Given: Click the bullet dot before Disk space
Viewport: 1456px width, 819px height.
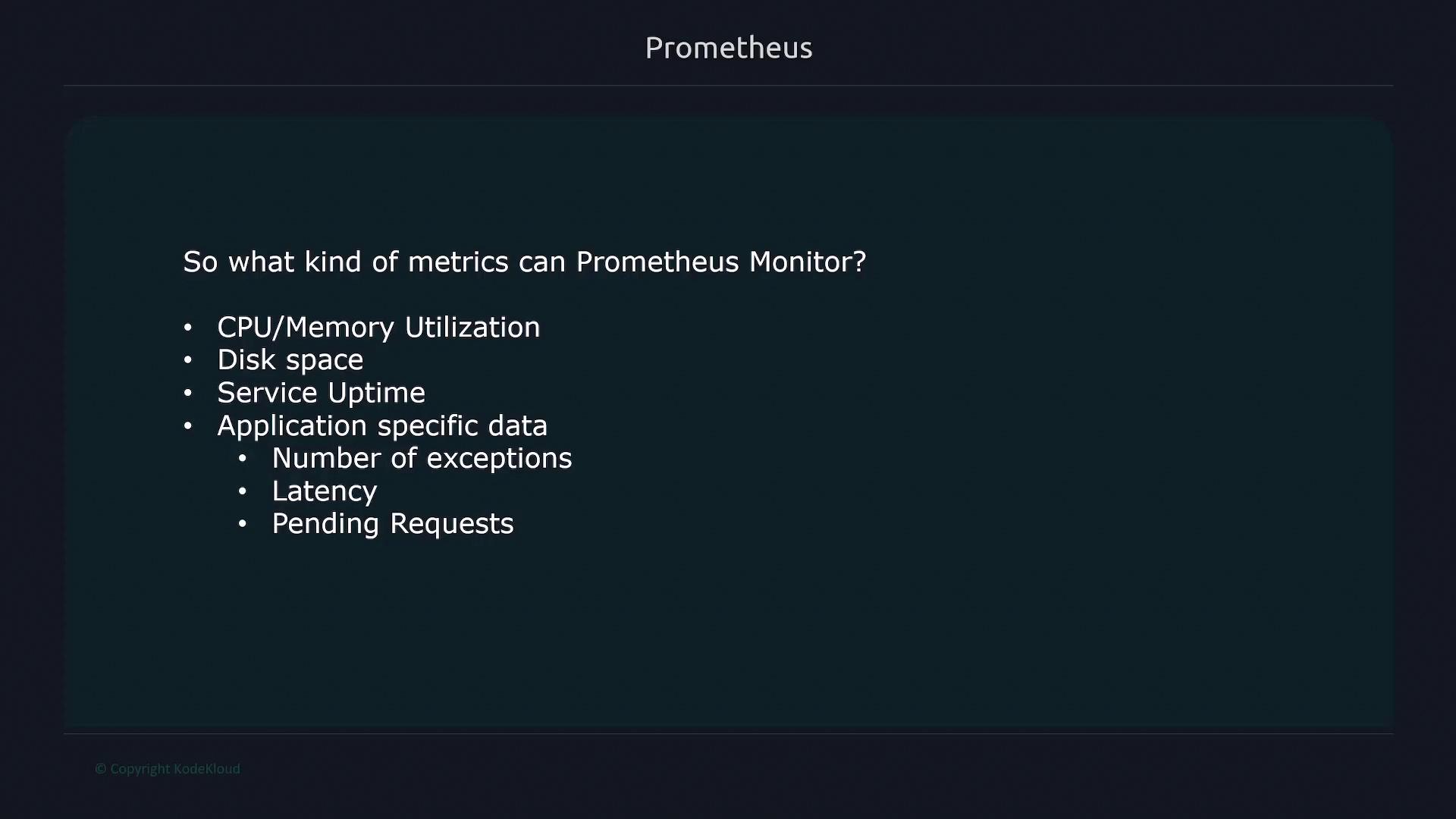Looking at the screenshot, I should tap(188, 360).
